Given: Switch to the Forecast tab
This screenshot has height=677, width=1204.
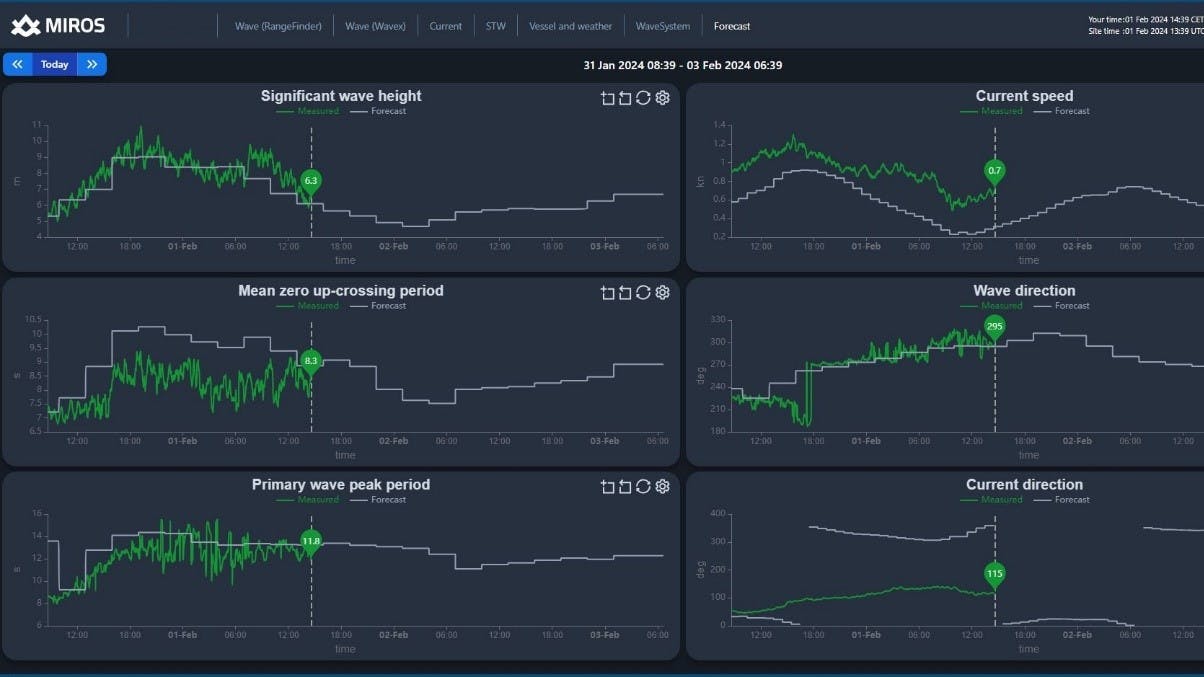Looking at the screenshot, I should pyautogui.click(x=732, y=25).
